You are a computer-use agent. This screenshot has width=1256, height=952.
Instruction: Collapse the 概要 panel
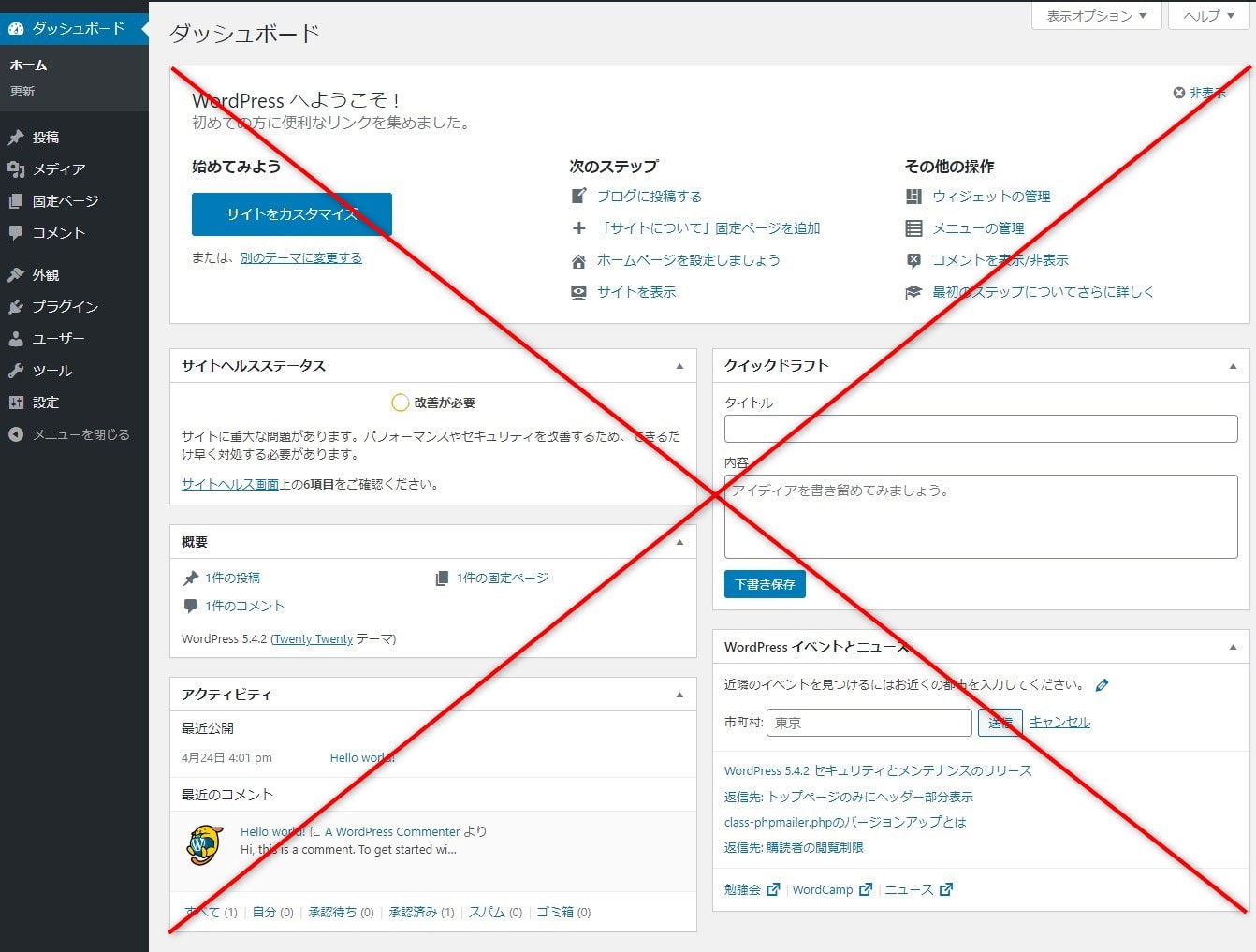pyautogui.click(x=679, y=542)
